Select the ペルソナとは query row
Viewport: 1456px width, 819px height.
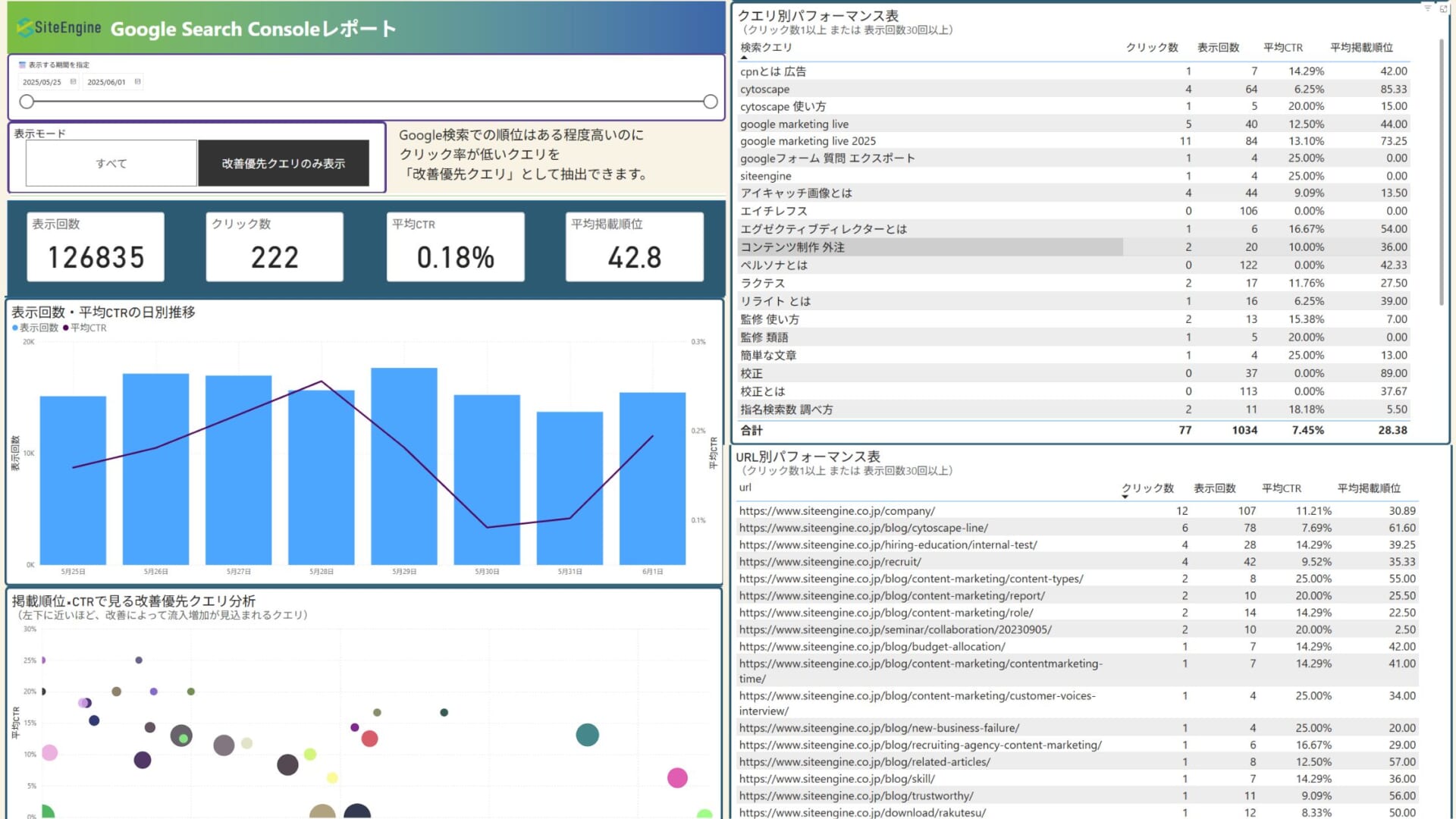[1074, 265]
